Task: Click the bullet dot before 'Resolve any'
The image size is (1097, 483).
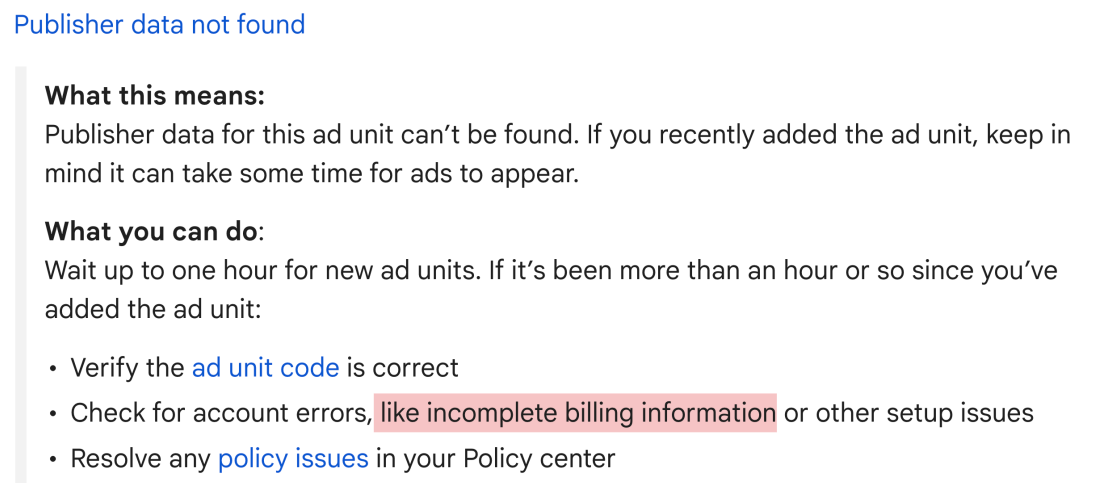Action: pyautogui.click(x=53, y=460)
